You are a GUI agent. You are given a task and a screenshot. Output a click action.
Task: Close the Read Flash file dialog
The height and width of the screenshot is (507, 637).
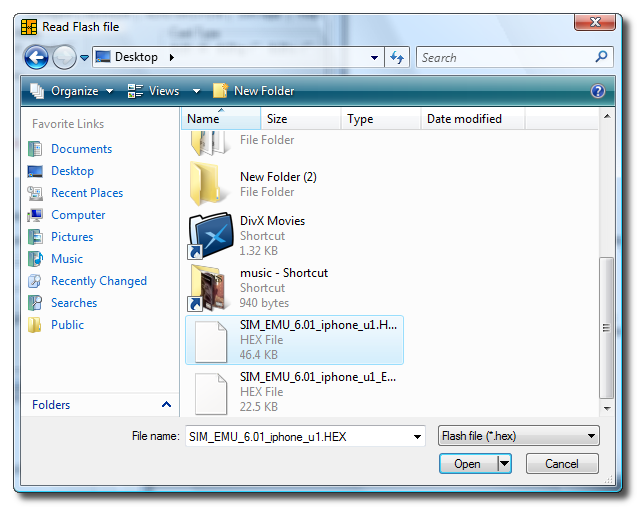pos(595,22)
